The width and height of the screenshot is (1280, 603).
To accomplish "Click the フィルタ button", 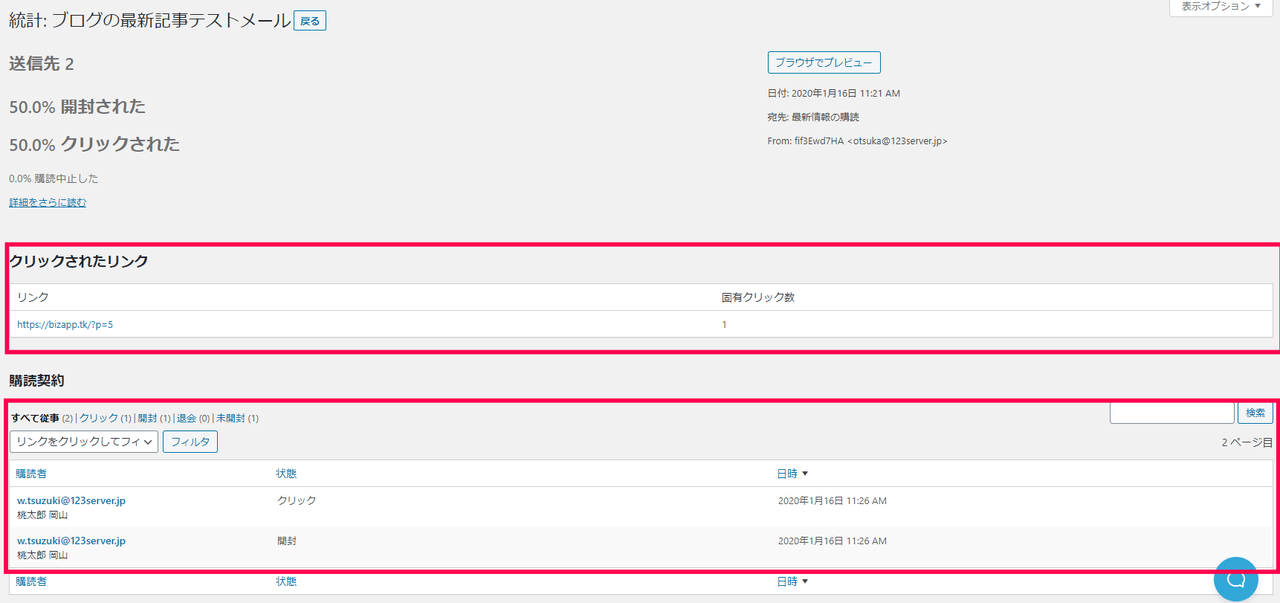I will [190, 441].
